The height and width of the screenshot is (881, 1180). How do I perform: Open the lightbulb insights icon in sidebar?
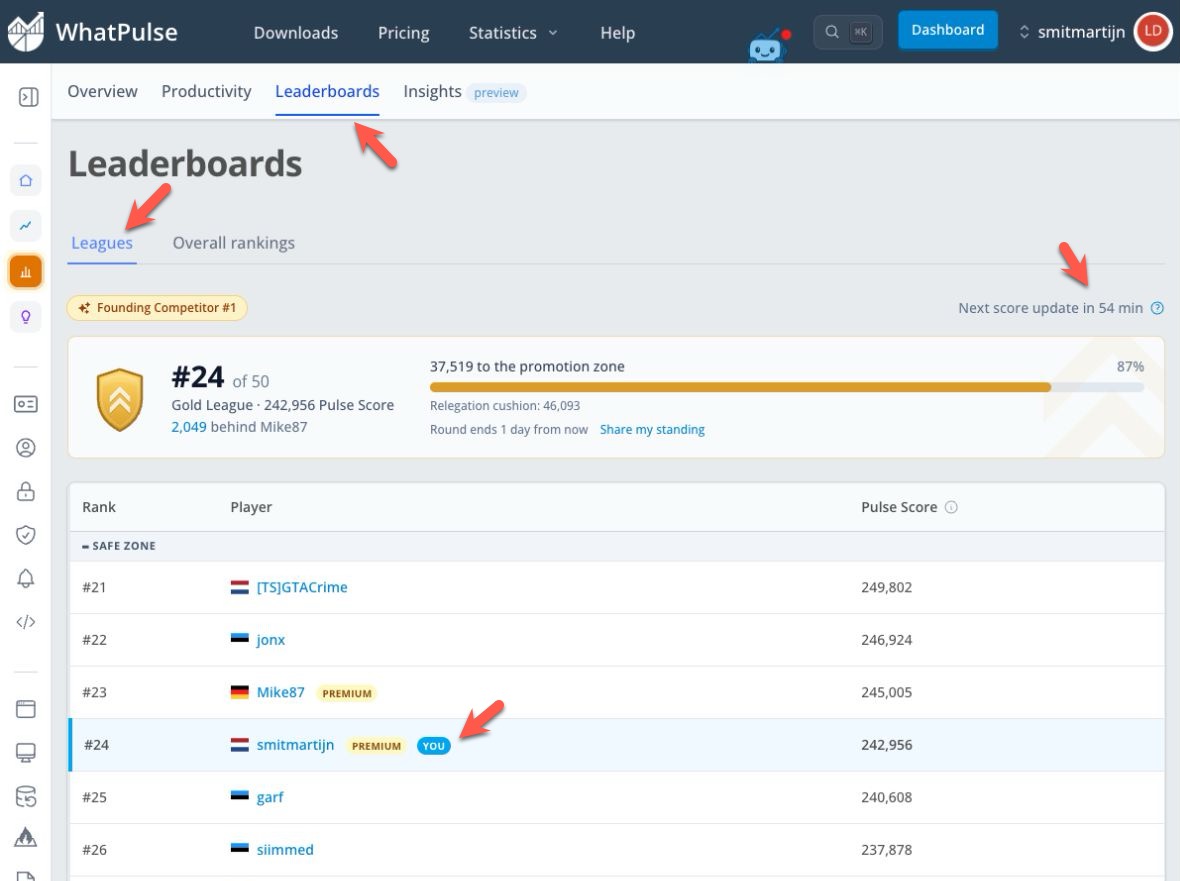pyautogui.click(x=26, y=317)
